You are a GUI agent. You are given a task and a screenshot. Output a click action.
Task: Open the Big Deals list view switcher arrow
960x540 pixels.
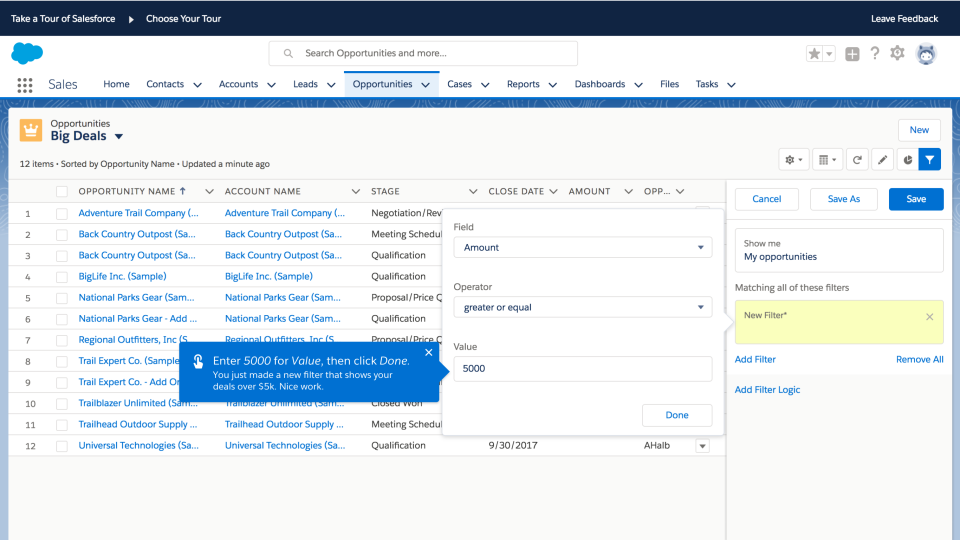pos(119,137)
